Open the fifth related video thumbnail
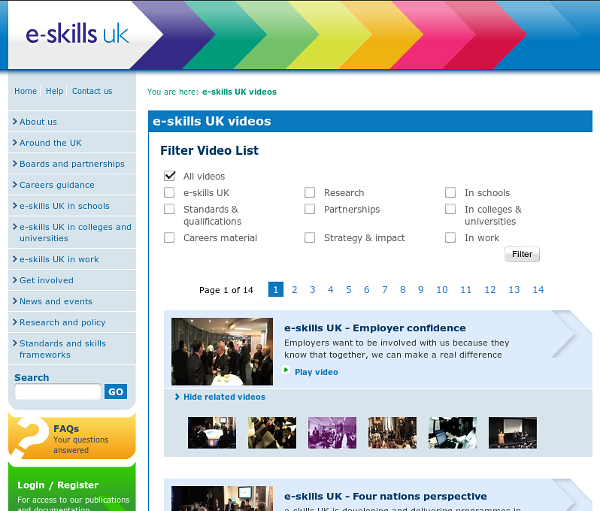 click(x=453, y=433)
